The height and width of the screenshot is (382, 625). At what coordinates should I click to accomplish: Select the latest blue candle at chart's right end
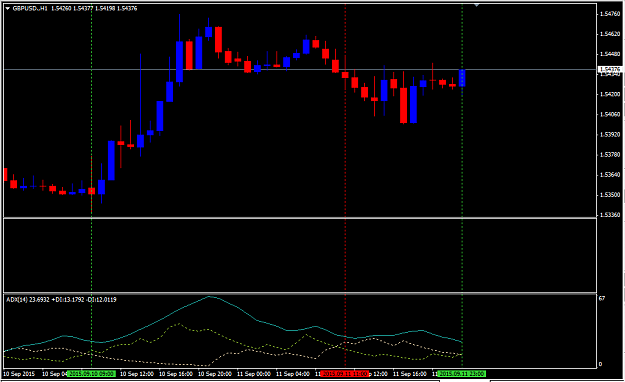[x=462, y=78]
